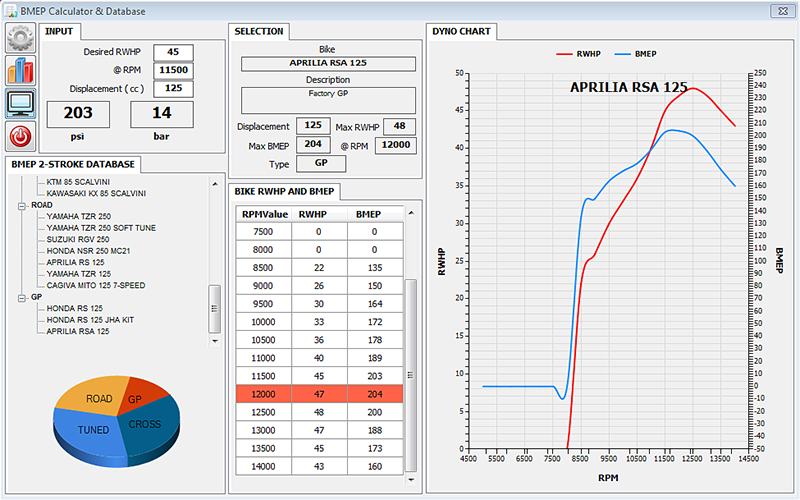
Task: Click the Displacement (cc) input field
Action: click(x=173, y=88)
